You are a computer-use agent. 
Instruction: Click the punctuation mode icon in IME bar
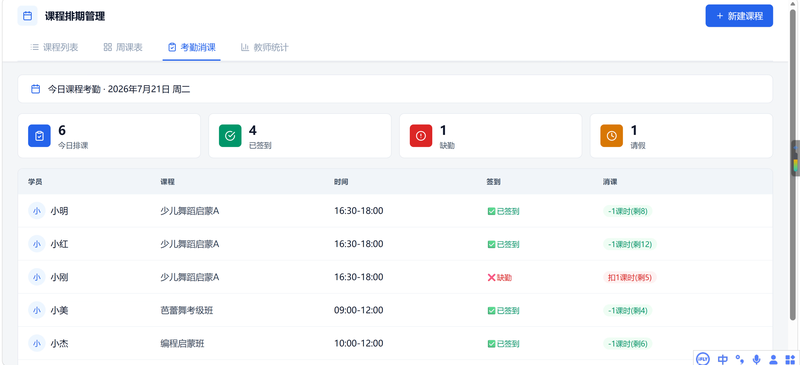click(739, 359)
